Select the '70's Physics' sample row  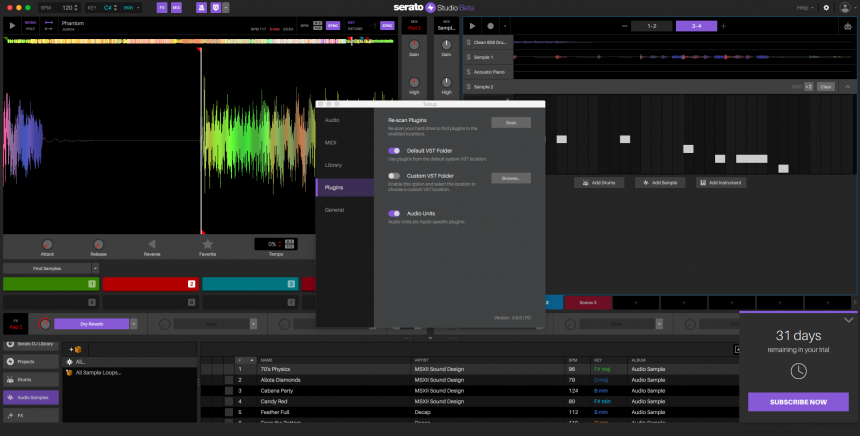coord(275,369)
